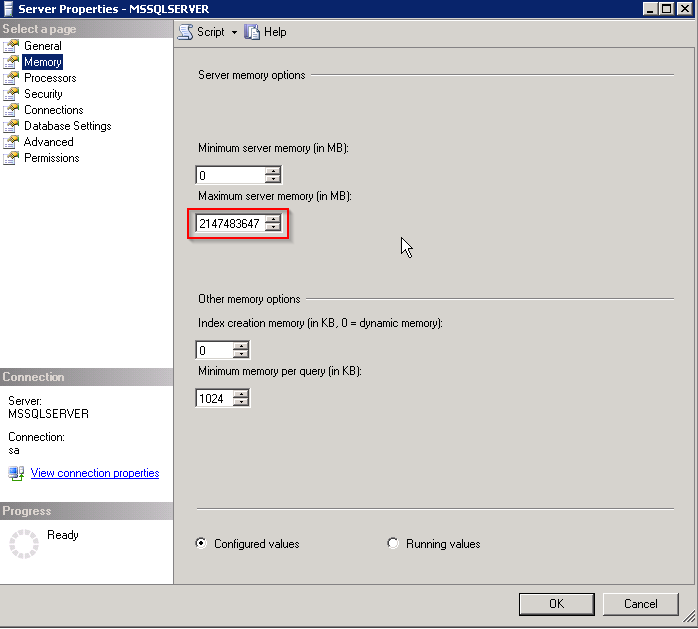Open the Script dropdown arrow

pos(234,32)
